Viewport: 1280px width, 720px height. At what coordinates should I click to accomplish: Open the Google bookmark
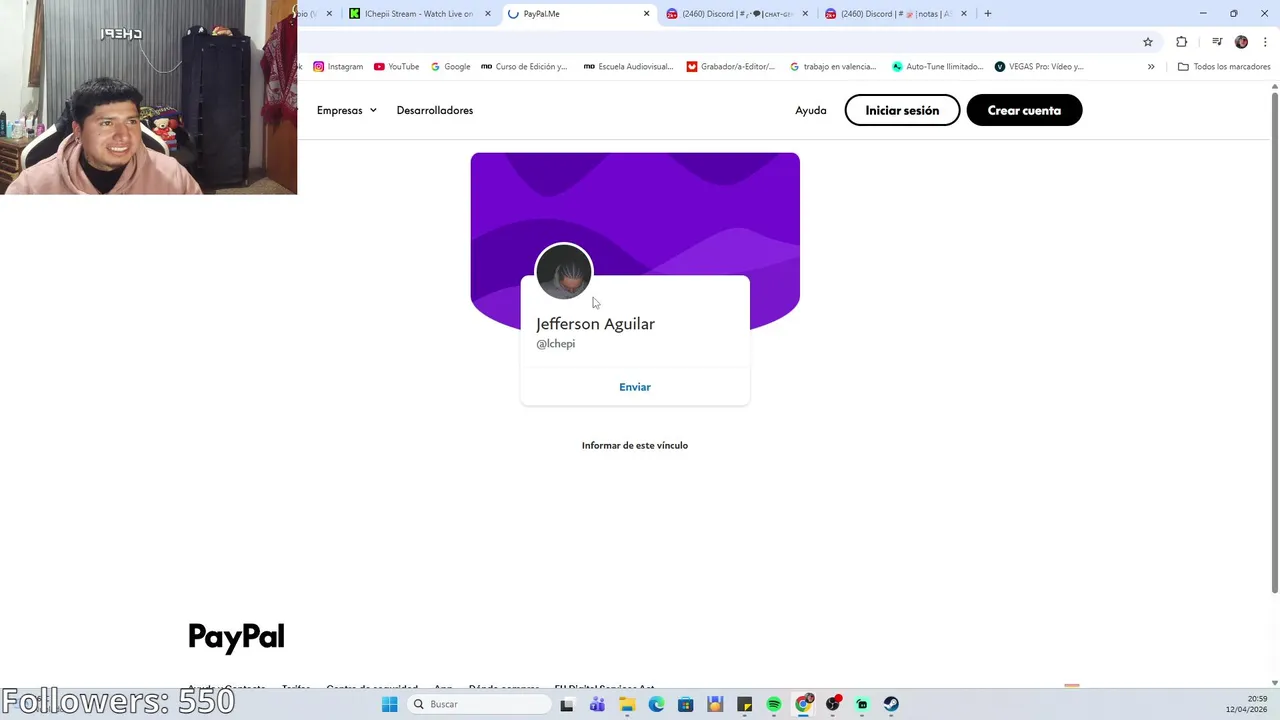[x=450, y=67]
